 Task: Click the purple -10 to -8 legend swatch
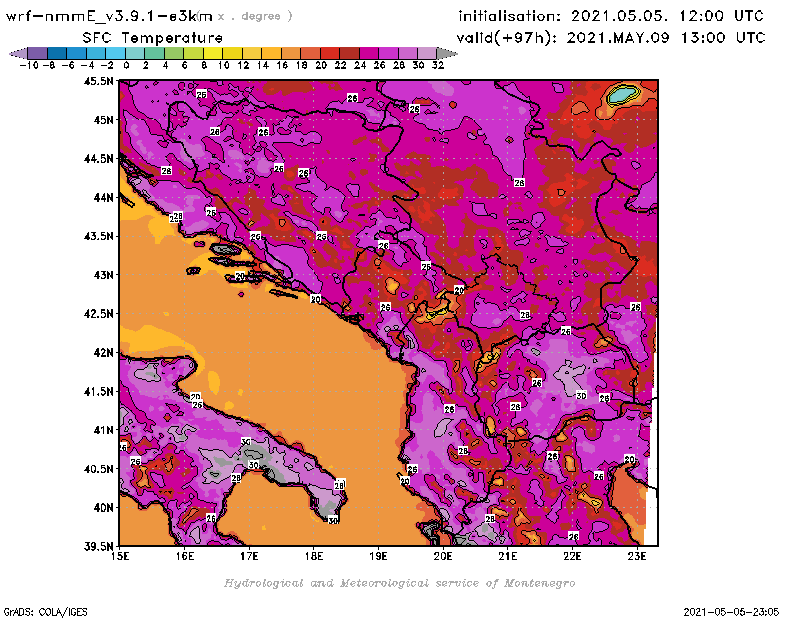[38, 54]
